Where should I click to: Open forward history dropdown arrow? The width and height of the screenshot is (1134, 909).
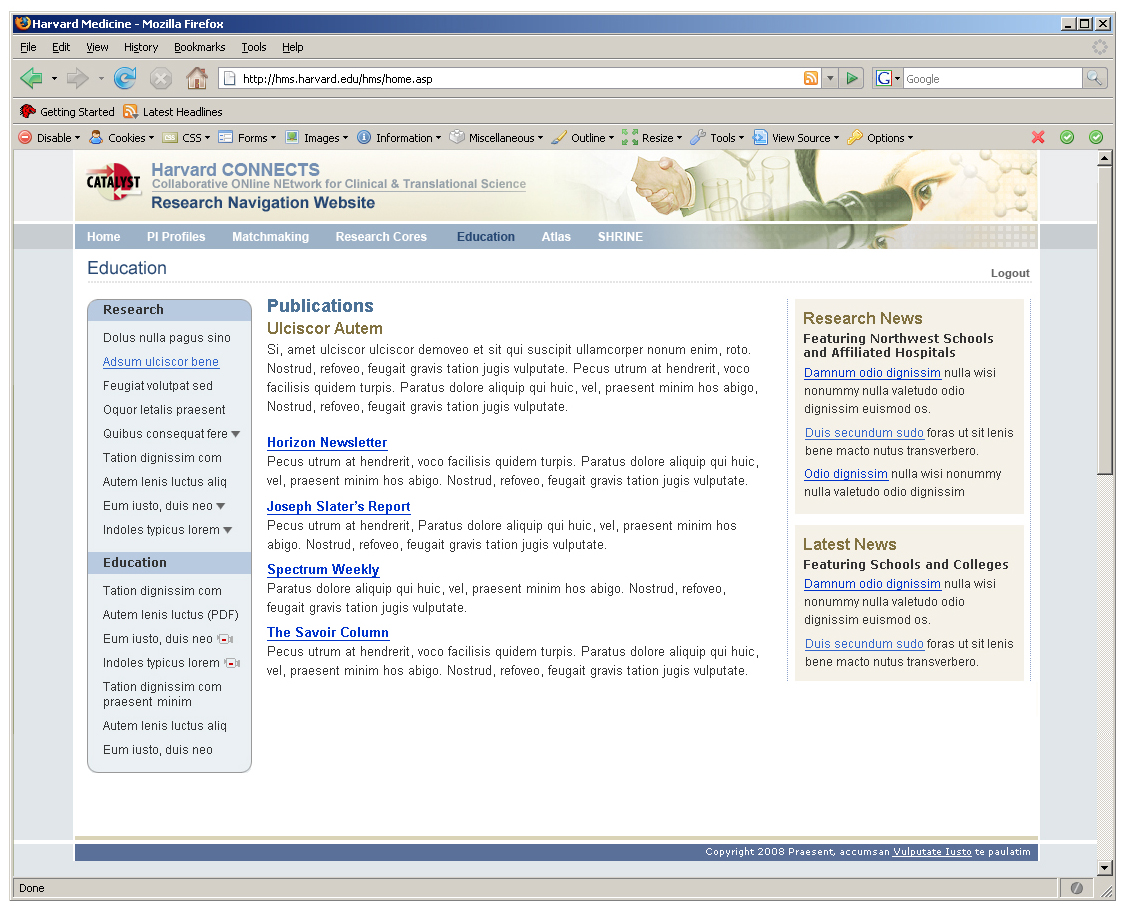tap(101, 78)
